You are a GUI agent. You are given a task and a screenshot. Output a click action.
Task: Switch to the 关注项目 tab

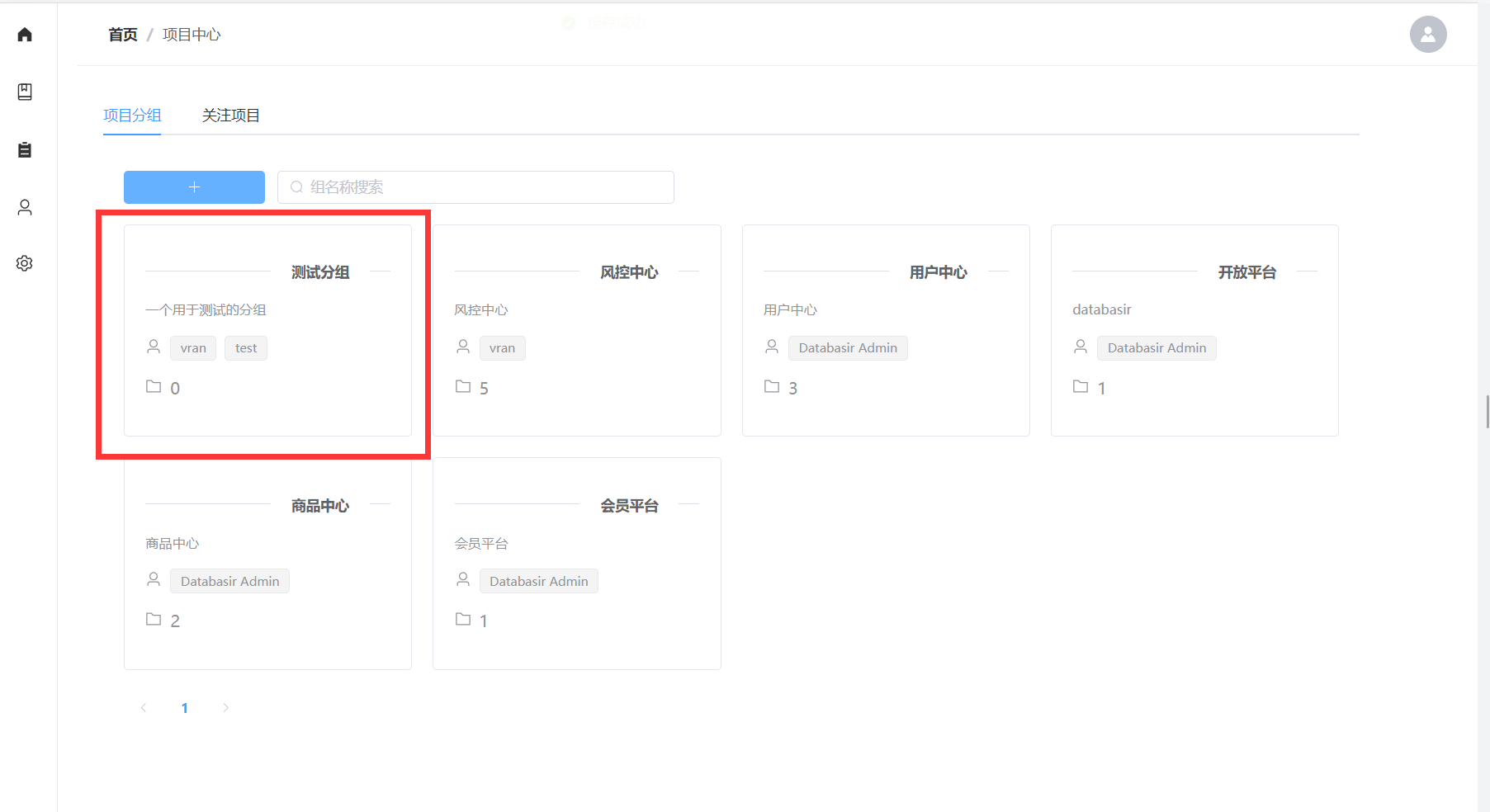tap(231, 116)
